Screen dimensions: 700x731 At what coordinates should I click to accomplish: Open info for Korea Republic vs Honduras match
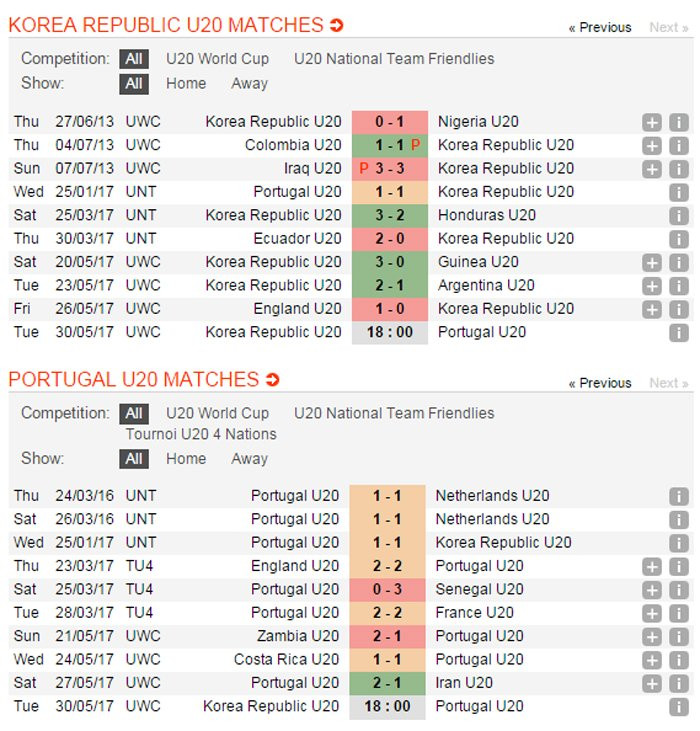tap(679, 216)
